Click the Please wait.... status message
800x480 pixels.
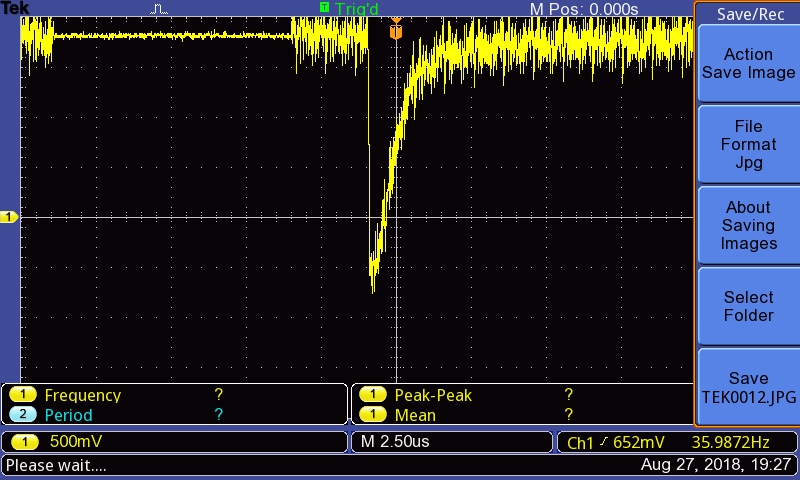[56, 465]
